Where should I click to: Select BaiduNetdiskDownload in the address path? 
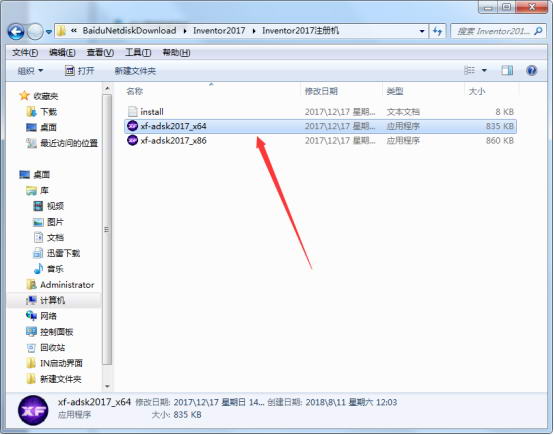point(129,31)
